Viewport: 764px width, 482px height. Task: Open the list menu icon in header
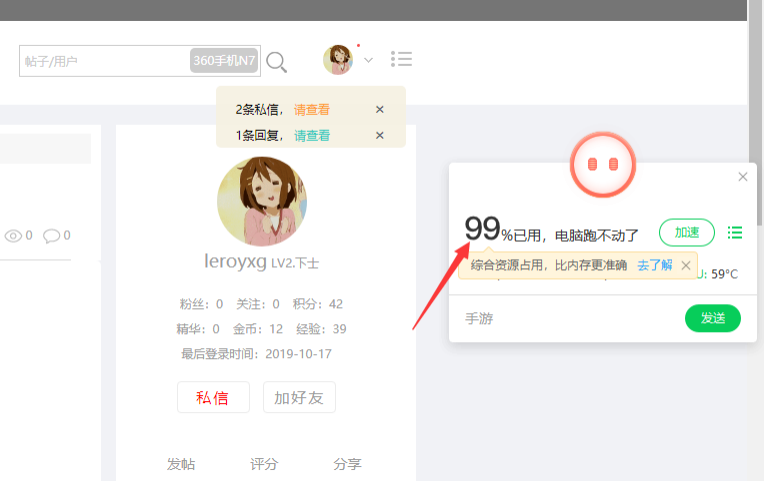[x=401, y=59]
